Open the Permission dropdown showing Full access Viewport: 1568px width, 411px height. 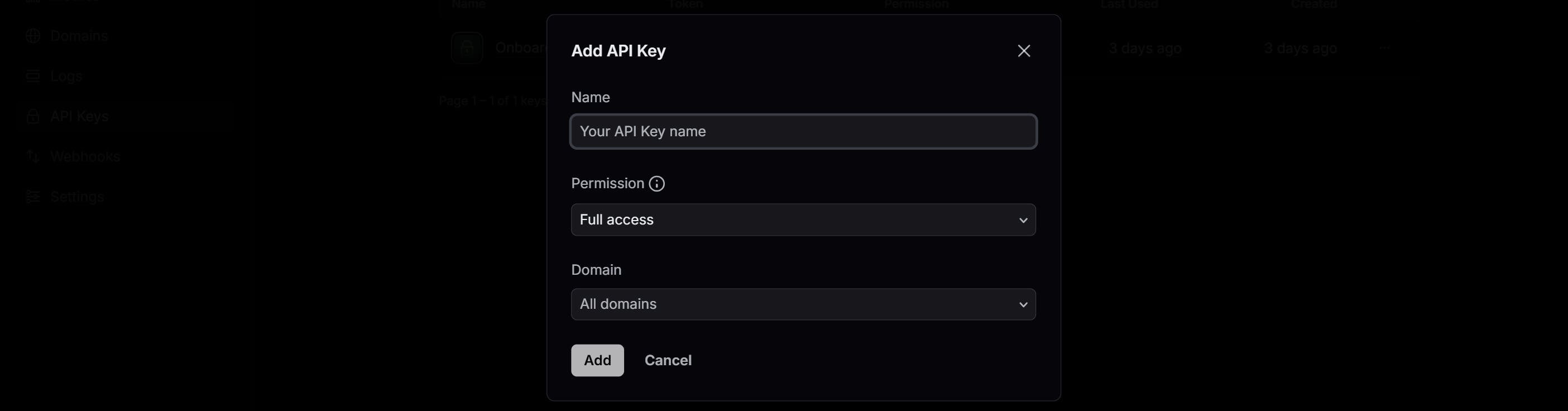click(803, 220)
